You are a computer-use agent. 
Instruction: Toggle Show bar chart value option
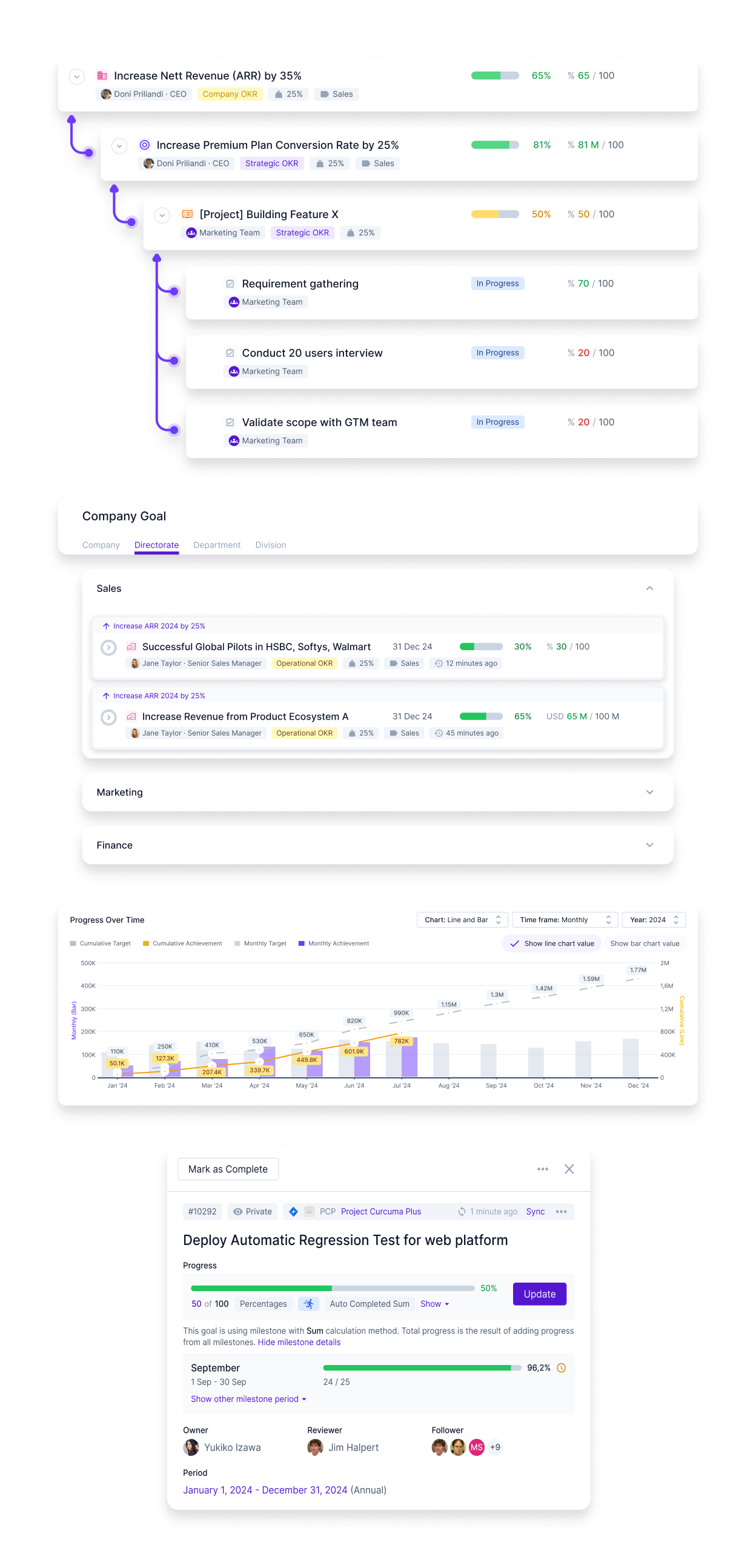click(x=644, y=943)
